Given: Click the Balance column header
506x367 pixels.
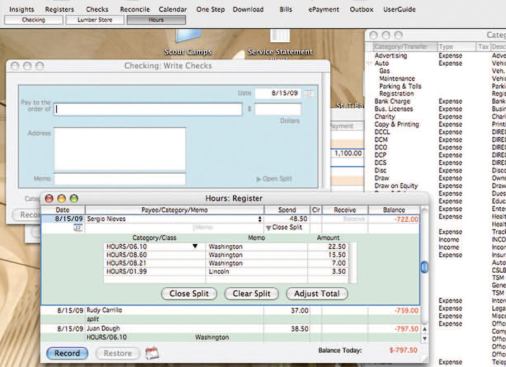Looking at the screenshot, I should click(394, 210).
